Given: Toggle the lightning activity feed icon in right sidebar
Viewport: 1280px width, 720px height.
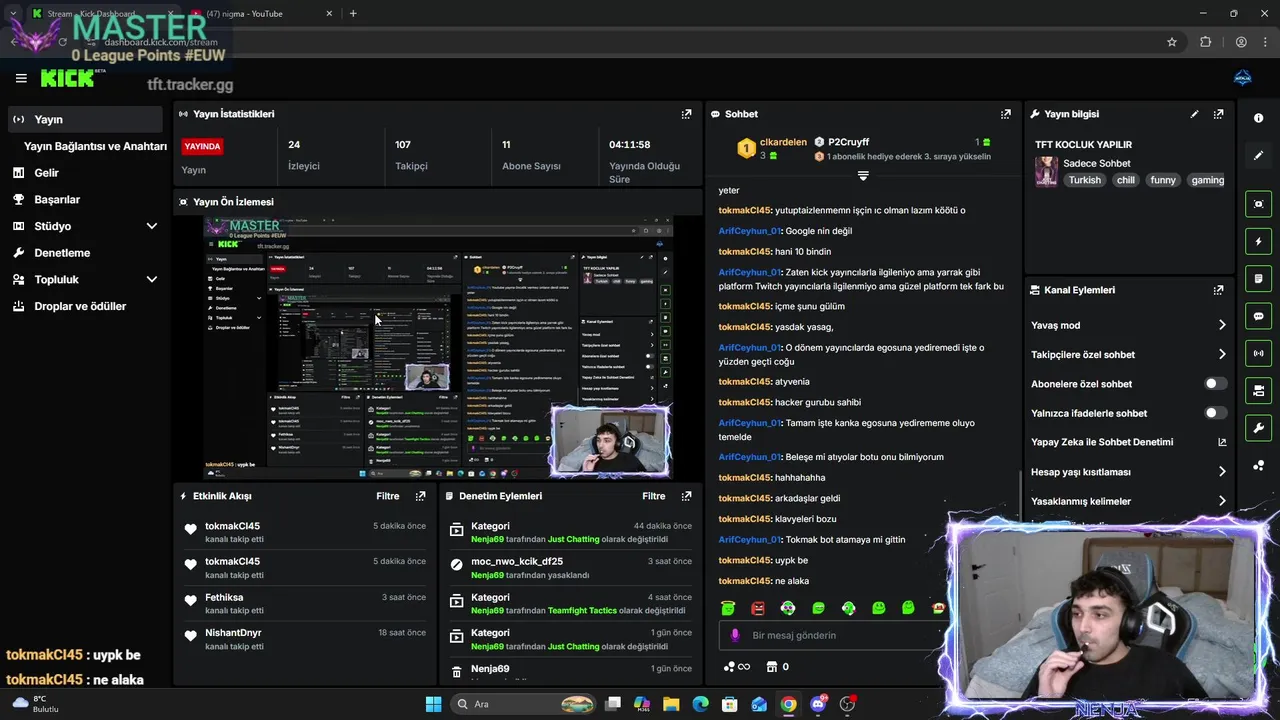Looking at the screenshot, I should 1258,241.
